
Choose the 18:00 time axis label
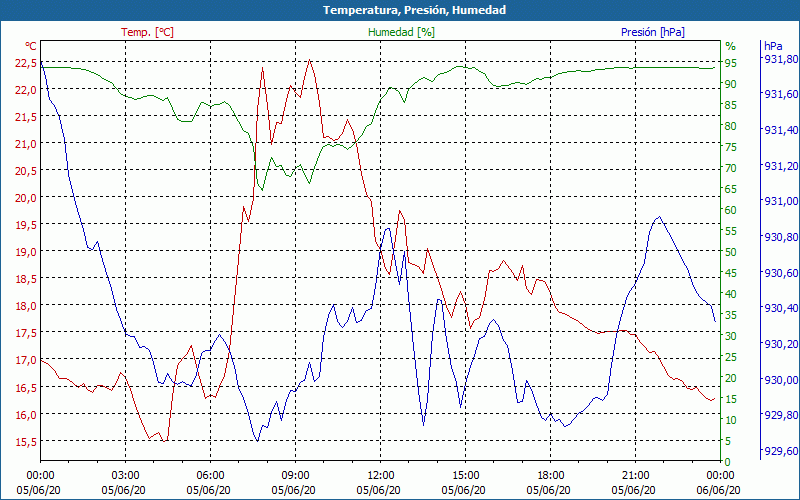tap(551, 476)
